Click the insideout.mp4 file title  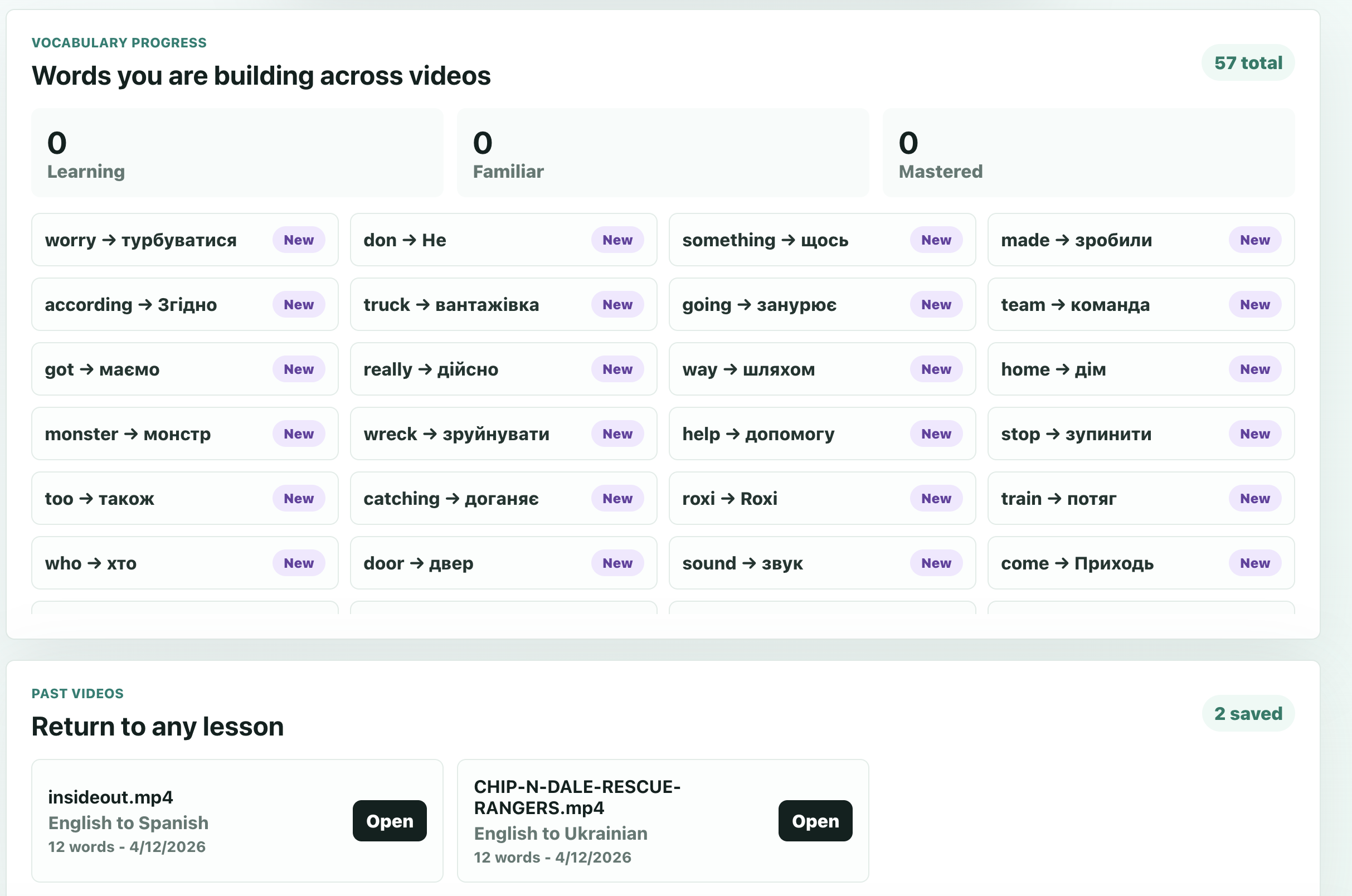coord(110,797)
